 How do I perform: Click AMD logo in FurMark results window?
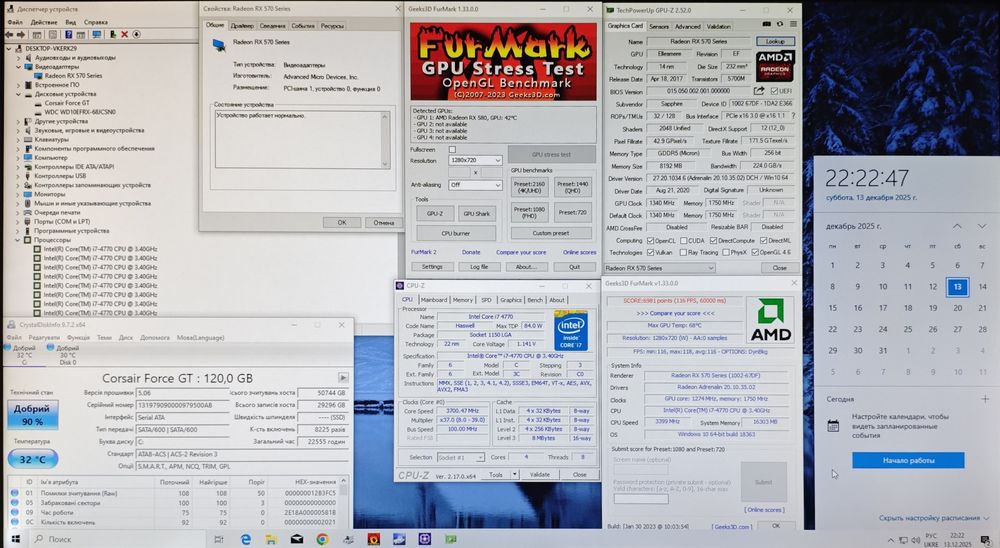point(770,320)
